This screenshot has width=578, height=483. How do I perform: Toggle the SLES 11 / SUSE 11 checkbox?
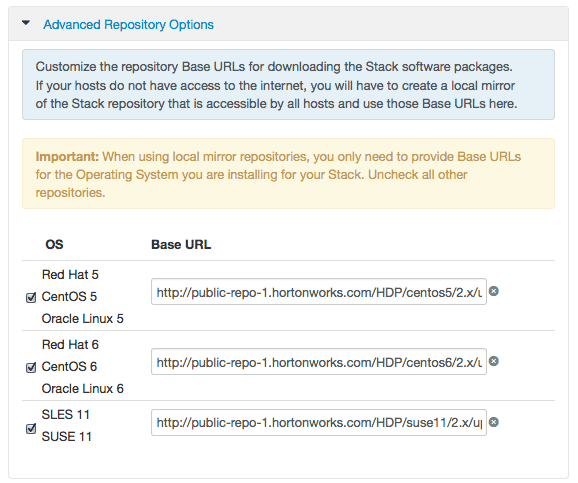[x=31, y=428]
